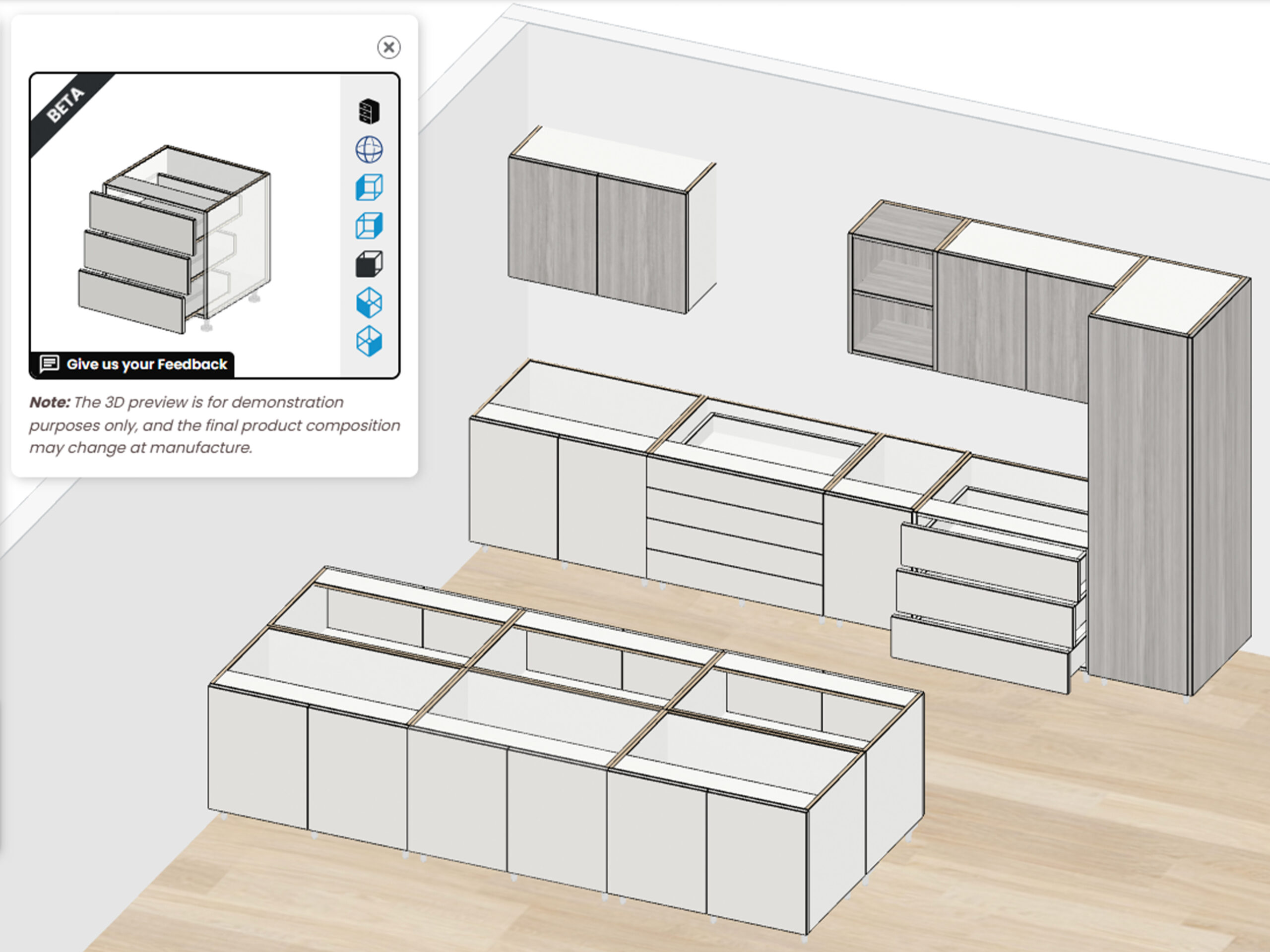Click Give us your Feedback button
This screenshot has width=1270, height=952.
pos(146,364)
